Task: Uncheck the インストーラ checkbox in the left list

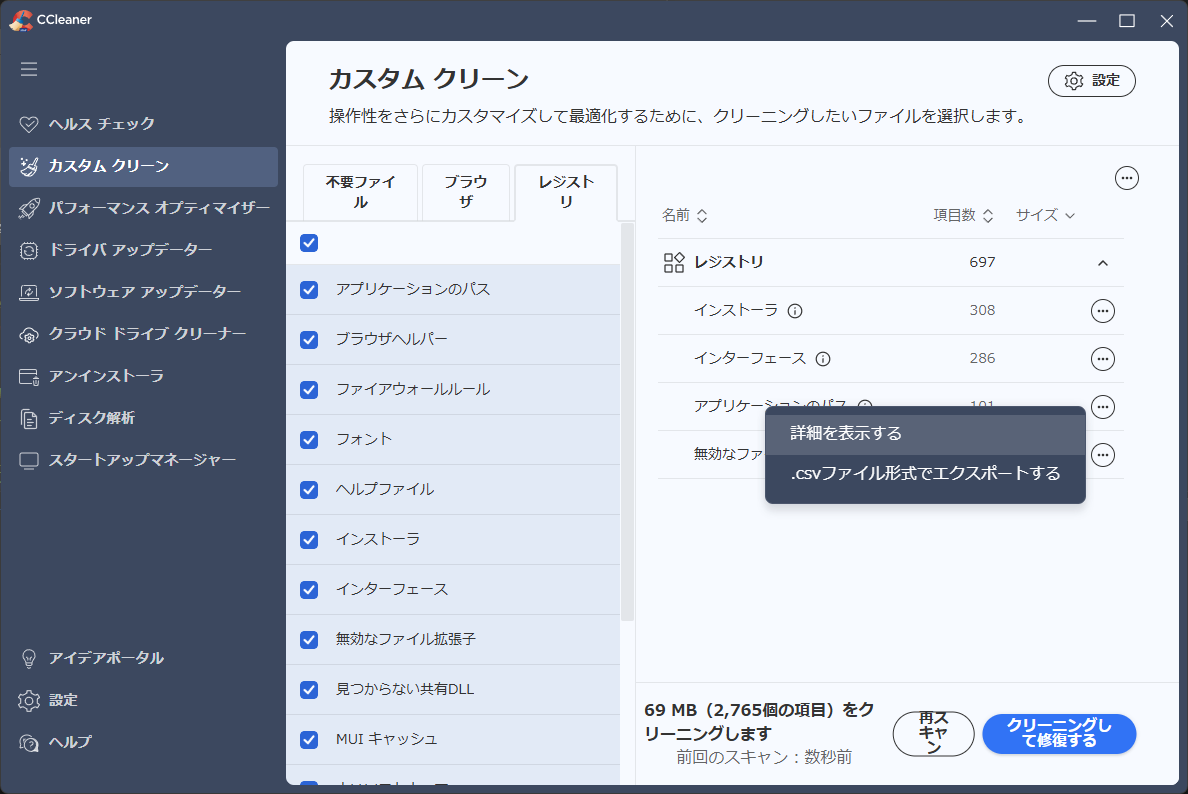Action: (x=309, y=540)
